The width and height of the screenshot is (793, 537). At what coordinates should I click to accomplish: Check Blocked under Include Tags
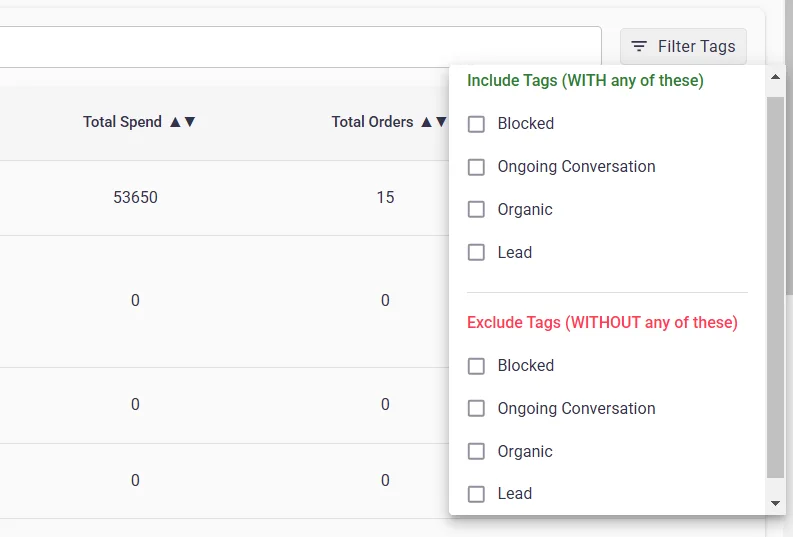click(476, 124)
